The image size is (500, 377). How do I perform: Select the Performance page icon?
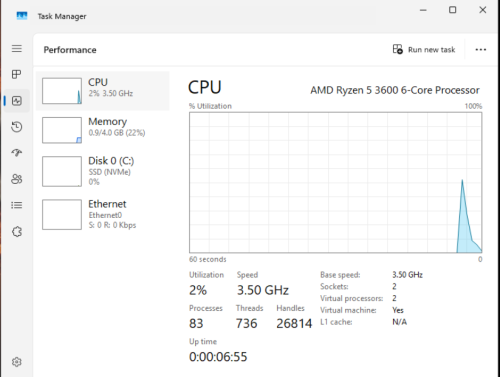coord(17,100)
